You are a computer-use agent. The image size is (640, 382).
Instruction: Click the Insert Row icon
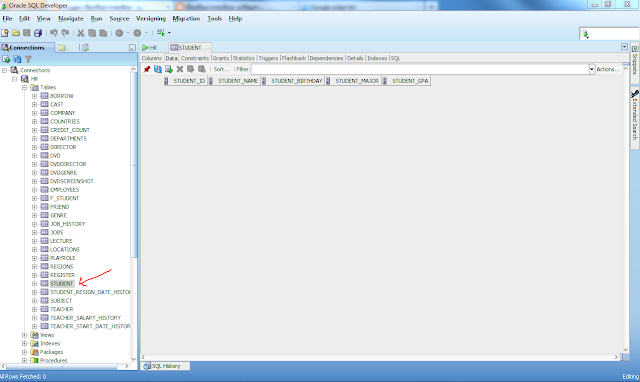(169, 69)
